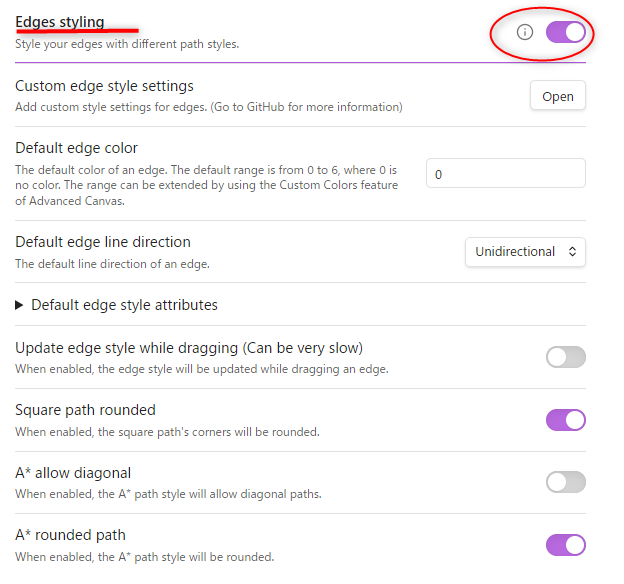Click the Custom edge style settings title
Screen dimensions: 624x584
[104, 86]
